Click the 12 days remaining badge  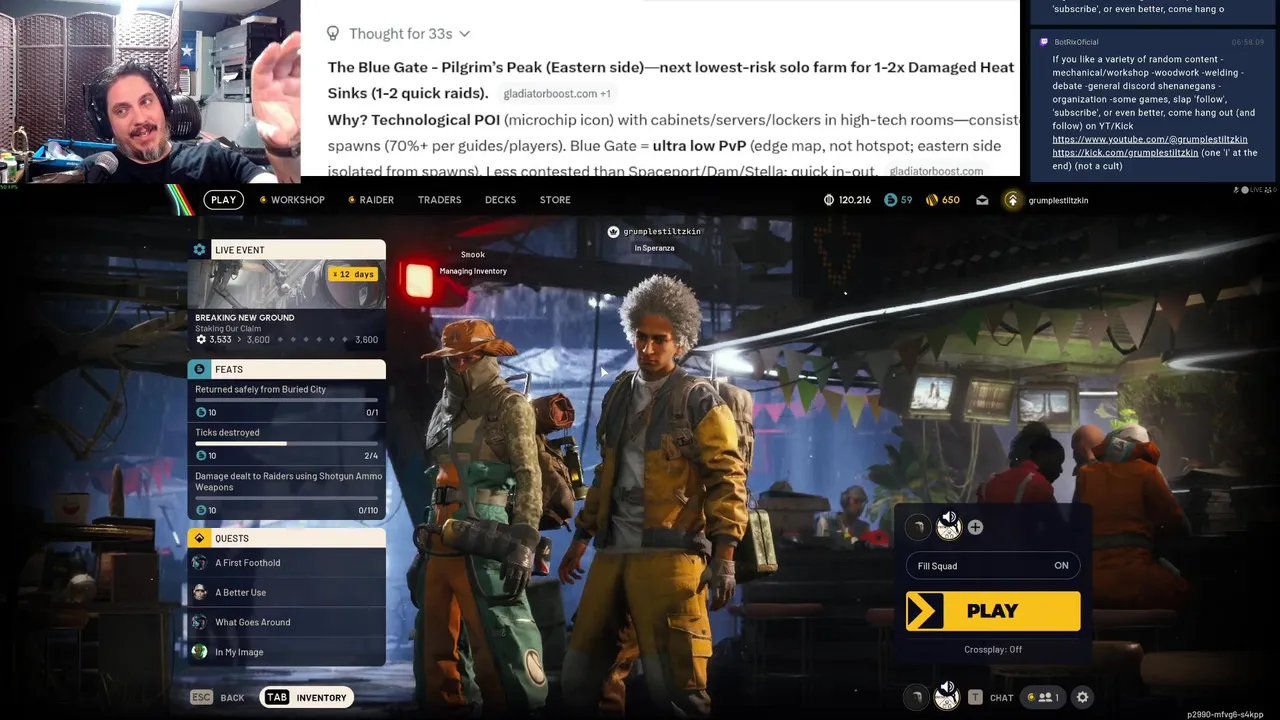353,274
